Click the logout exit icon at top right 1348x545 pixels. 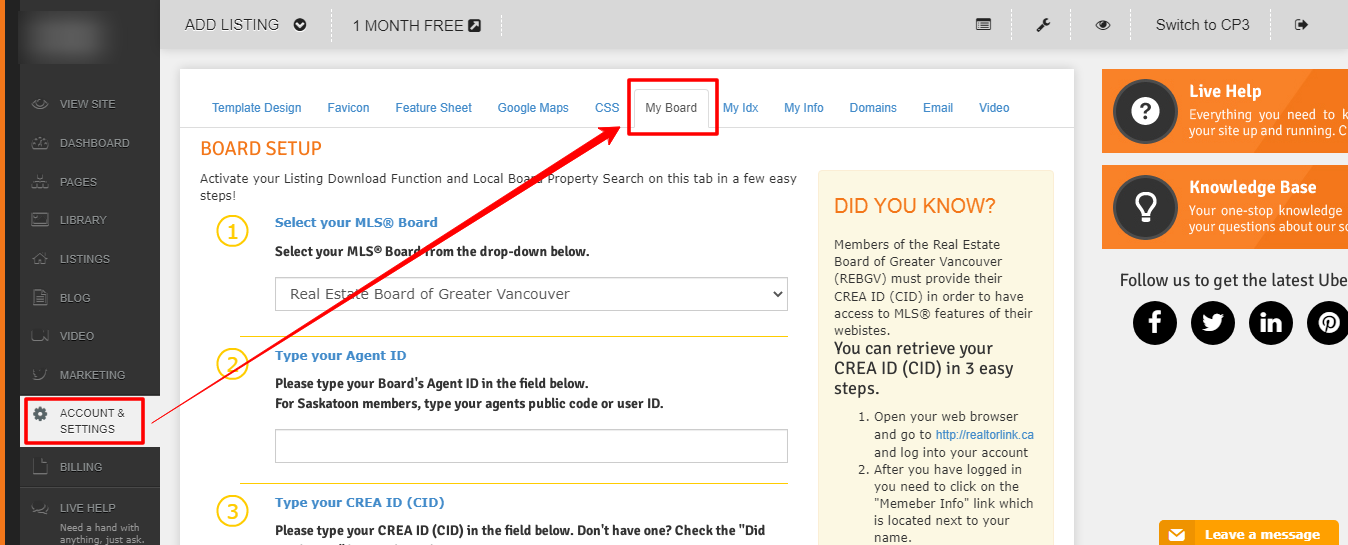(x=1301, y=25)
